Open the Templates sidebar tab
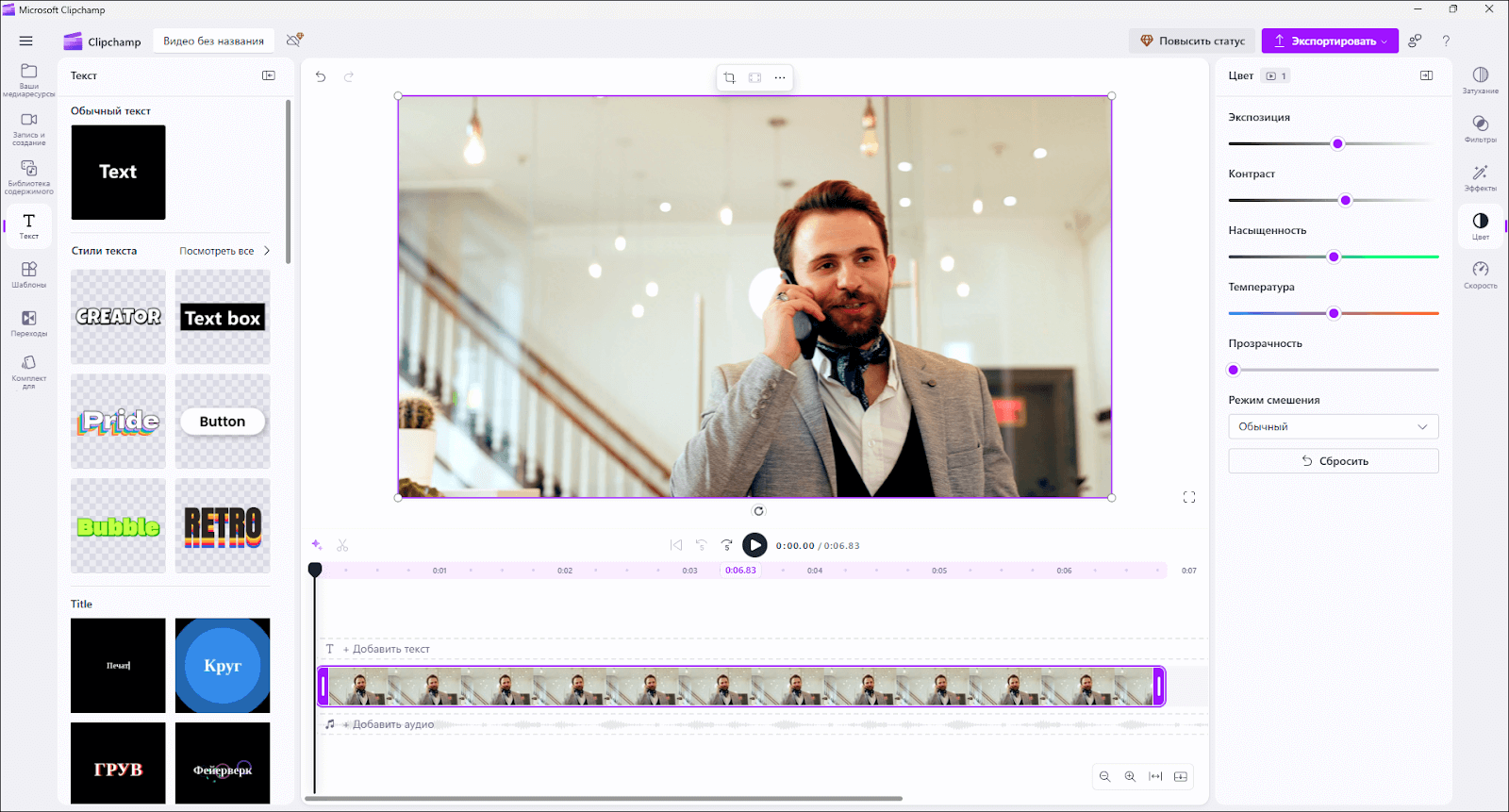 (29, 274)
